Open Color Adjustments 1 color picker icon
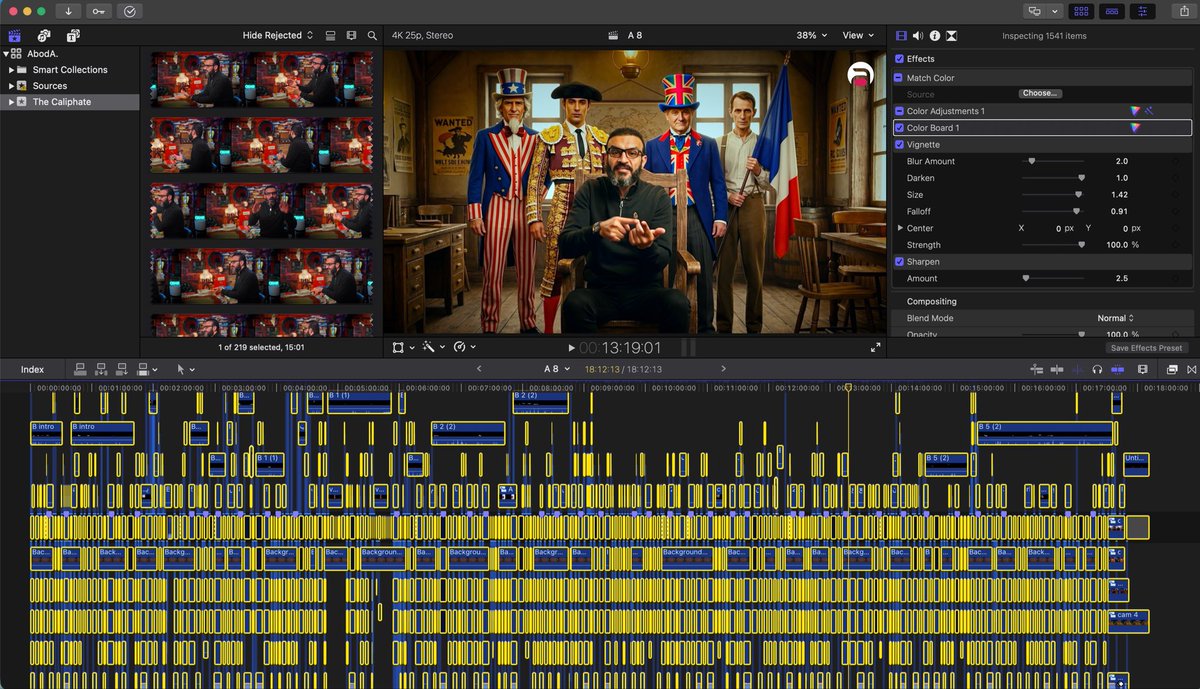Image resolution: width=1200 pixels, height=689 pixels. pyautogui.click(x=1135, y=111)
